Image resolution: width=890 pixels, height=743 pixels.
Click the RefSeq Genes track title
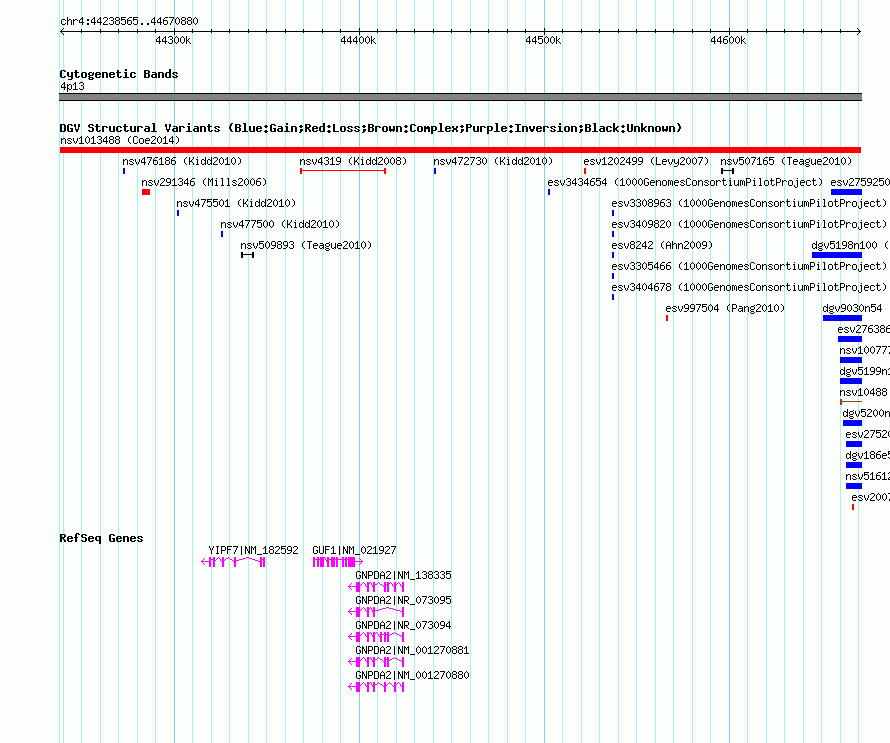click(x=101, y=538)
